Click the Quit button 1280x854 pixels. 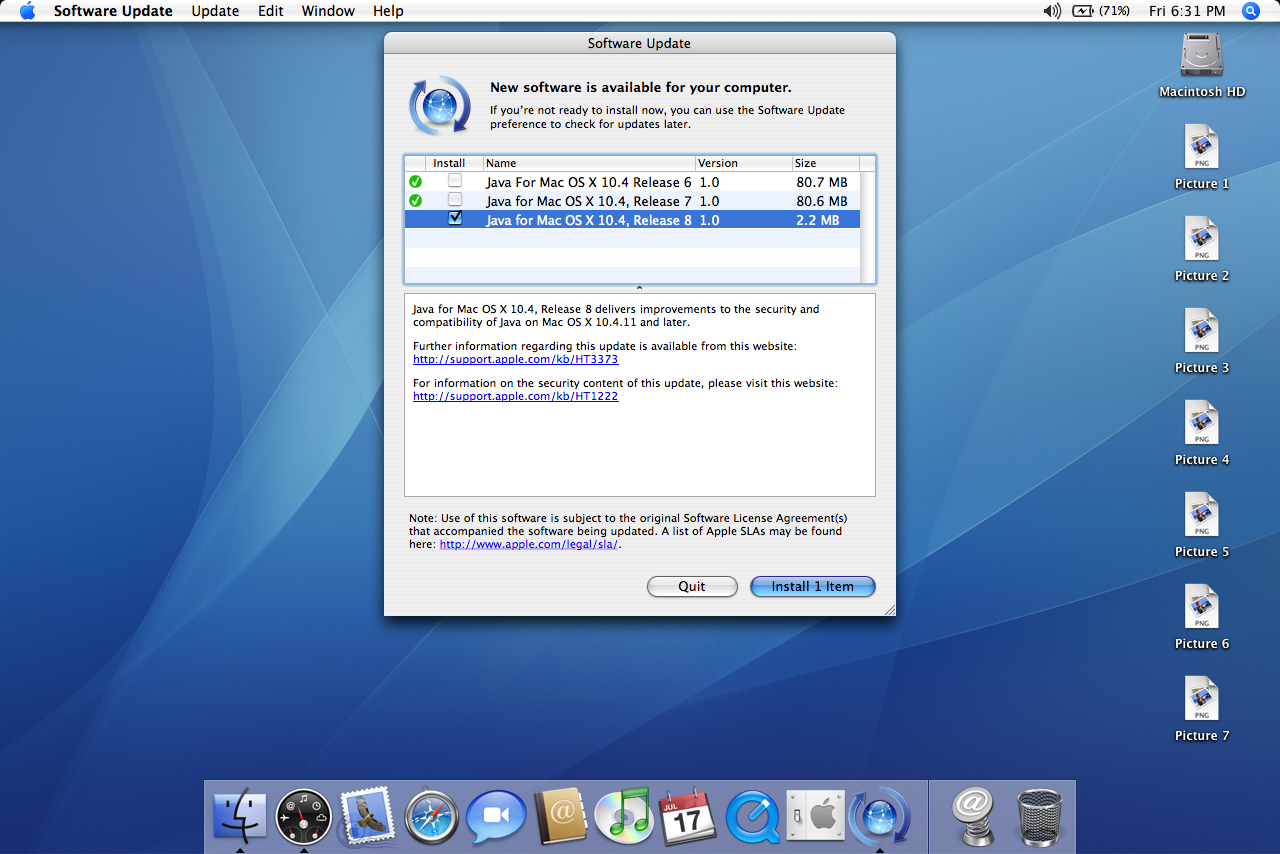[692, 586]
